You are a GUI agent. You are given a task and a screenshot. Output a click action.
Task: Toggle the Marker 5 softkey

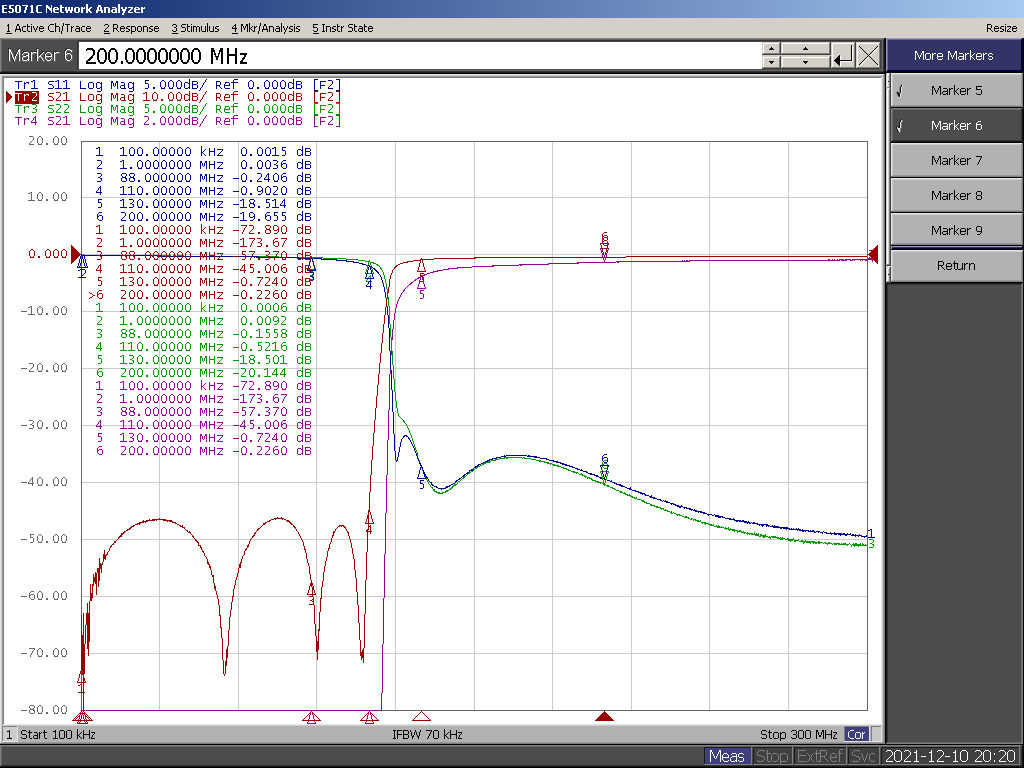[x=955, y=90]
